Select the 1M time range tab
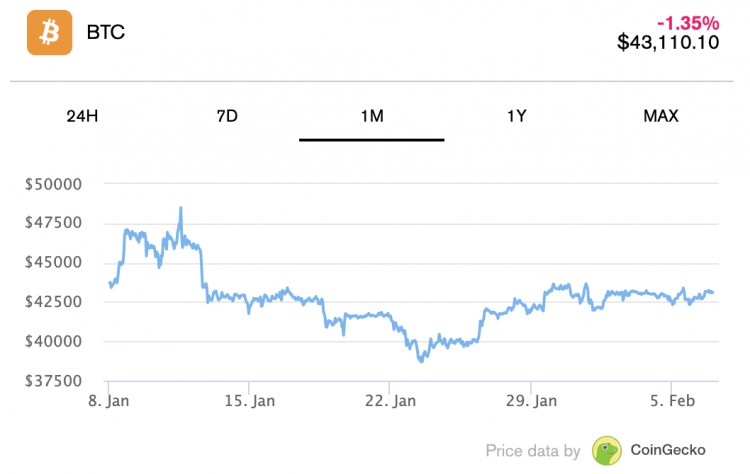This screenshot has height=474, width=750. 372,116
